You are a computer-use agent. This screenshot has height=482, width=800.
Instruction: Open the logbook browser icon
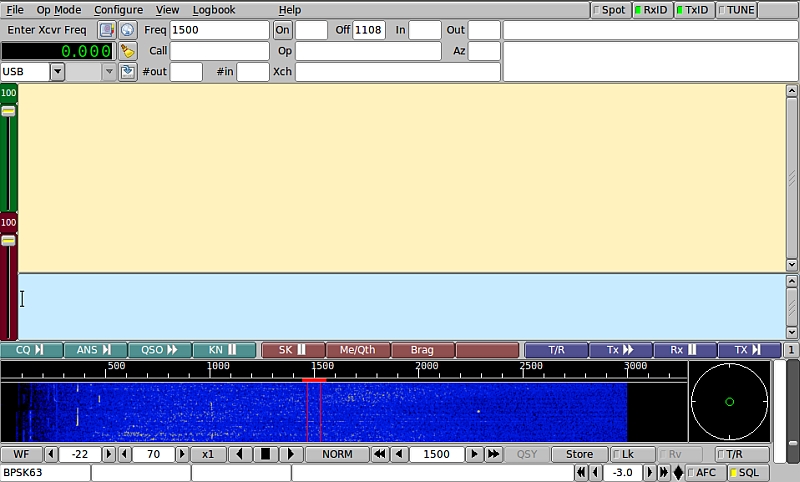click(x=107, y=30)
